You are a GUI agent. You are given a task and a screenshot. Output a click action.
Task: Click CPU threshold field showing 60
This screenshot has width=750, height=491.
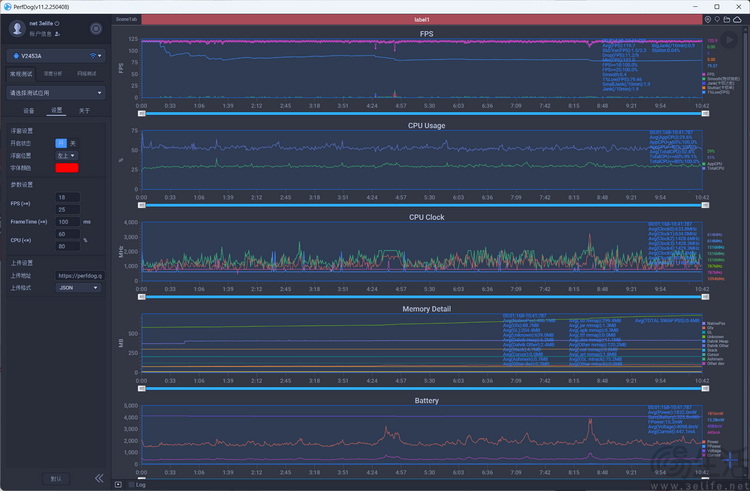click(x=67, y=234)
